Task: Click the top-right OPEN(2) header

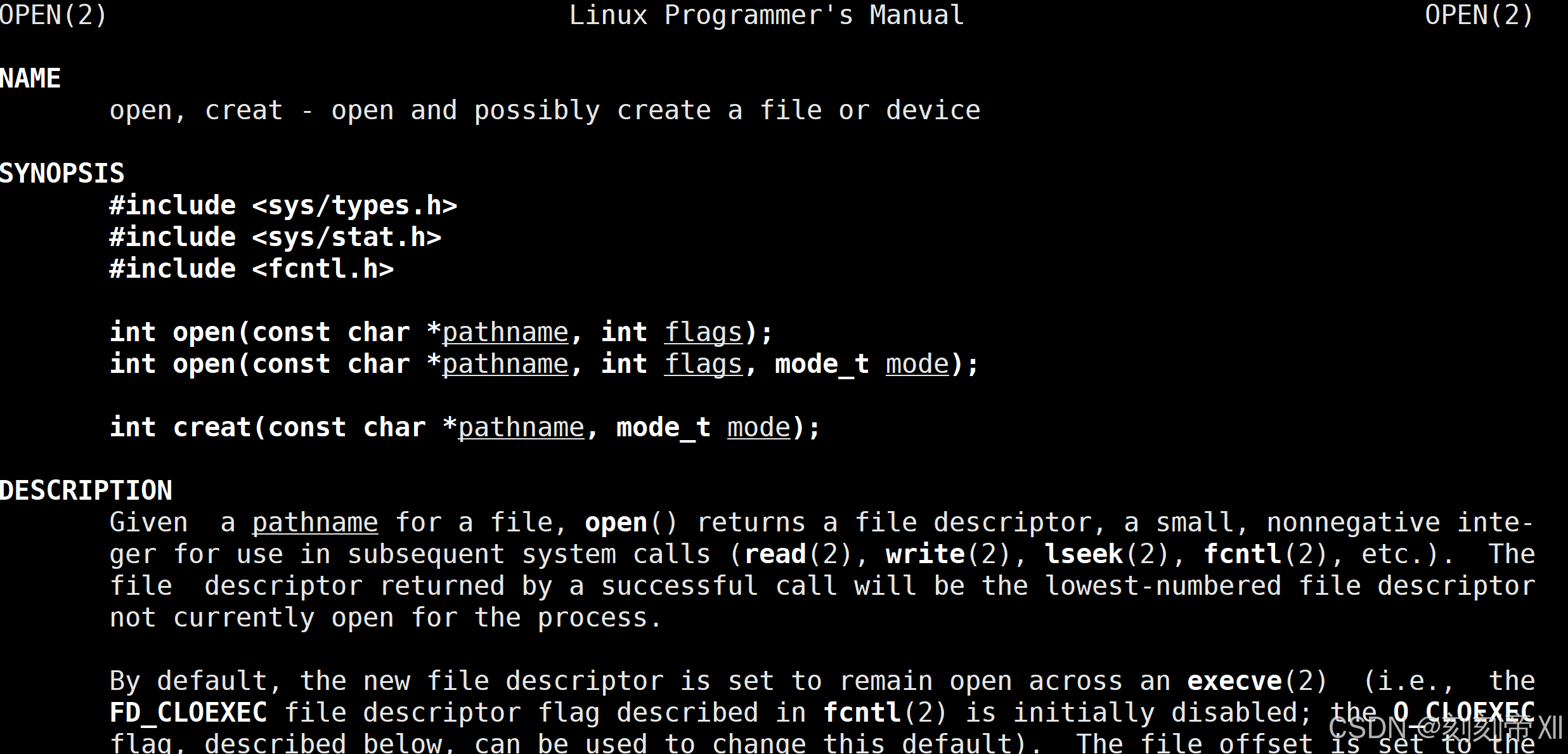Action: click(x=1479, y=15)
